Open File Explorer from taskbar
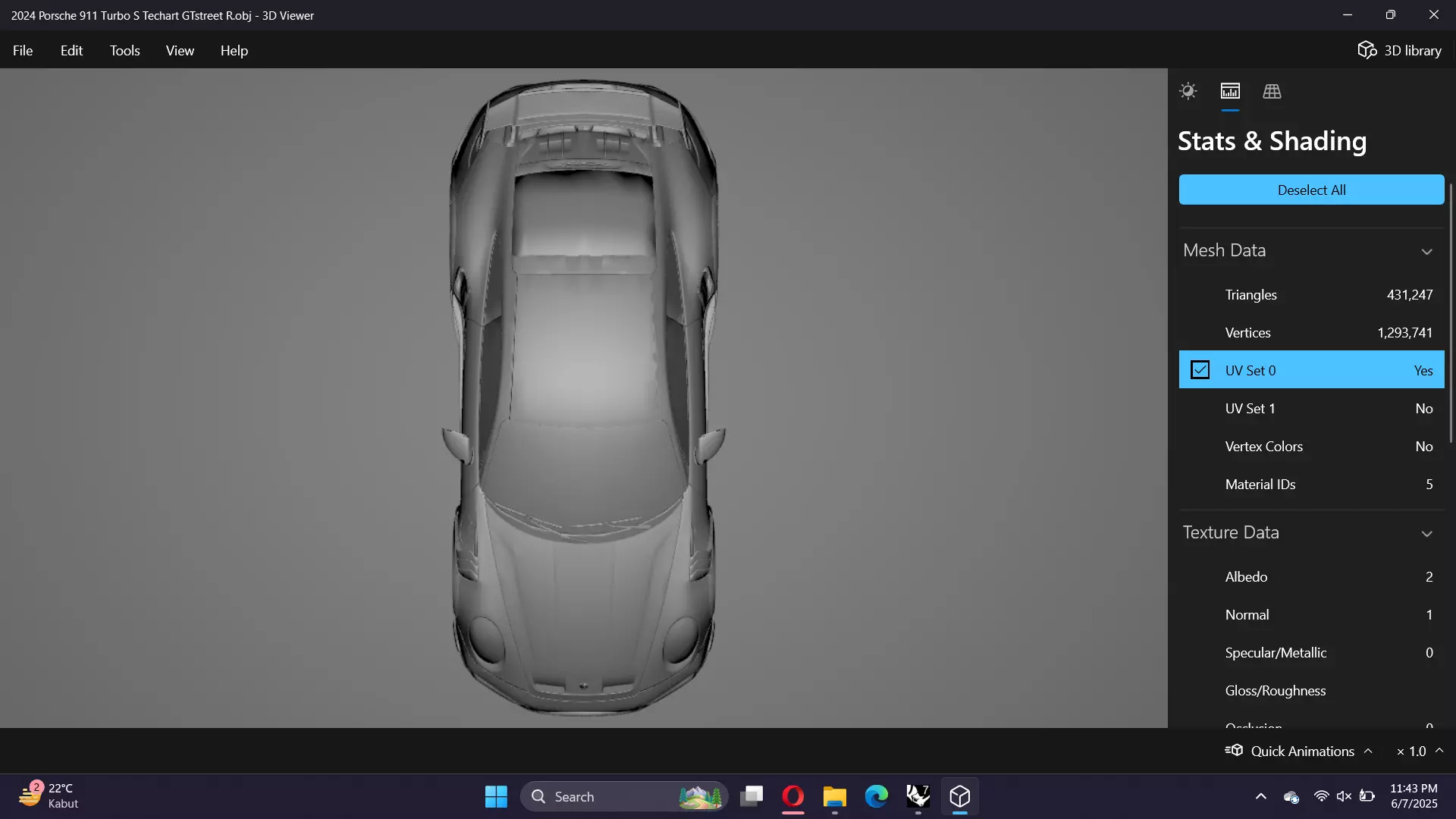The height and width of the screenshot is (819, 1456). 835,796
